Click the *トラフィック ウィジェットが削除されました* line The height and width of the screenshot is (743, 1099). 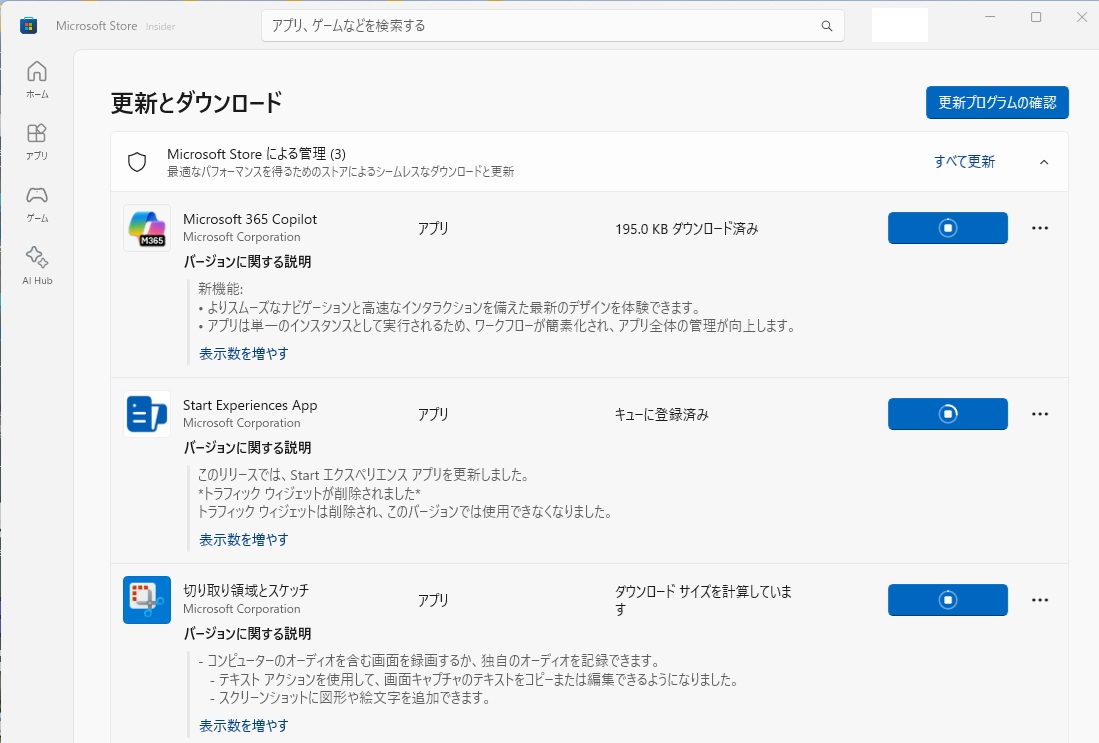coord(309,493)
